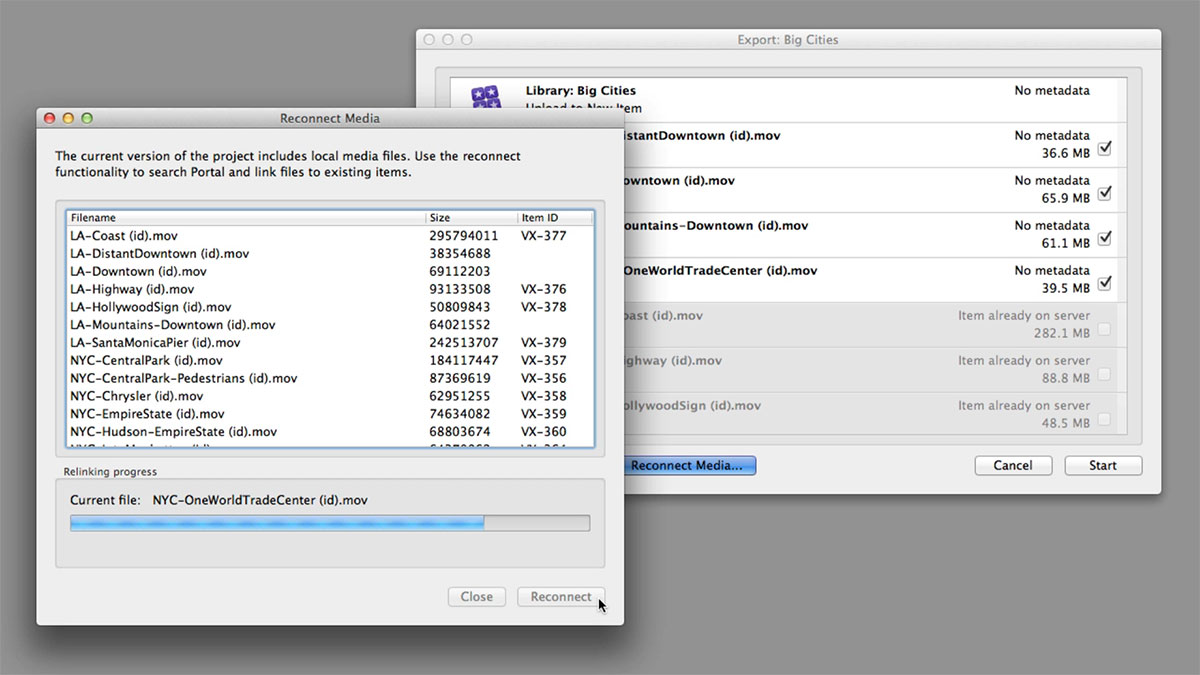Sort the list by the Filename column header
The width and height of the screenshot is (1200, 675).
(x=246, y=217)
